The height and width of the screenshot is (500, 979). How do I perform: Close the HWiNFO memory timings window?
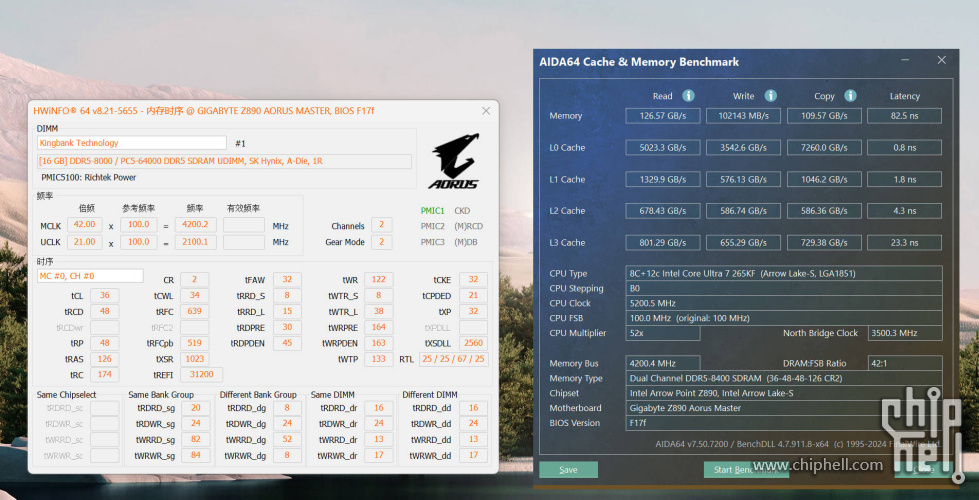pos(486,110)
